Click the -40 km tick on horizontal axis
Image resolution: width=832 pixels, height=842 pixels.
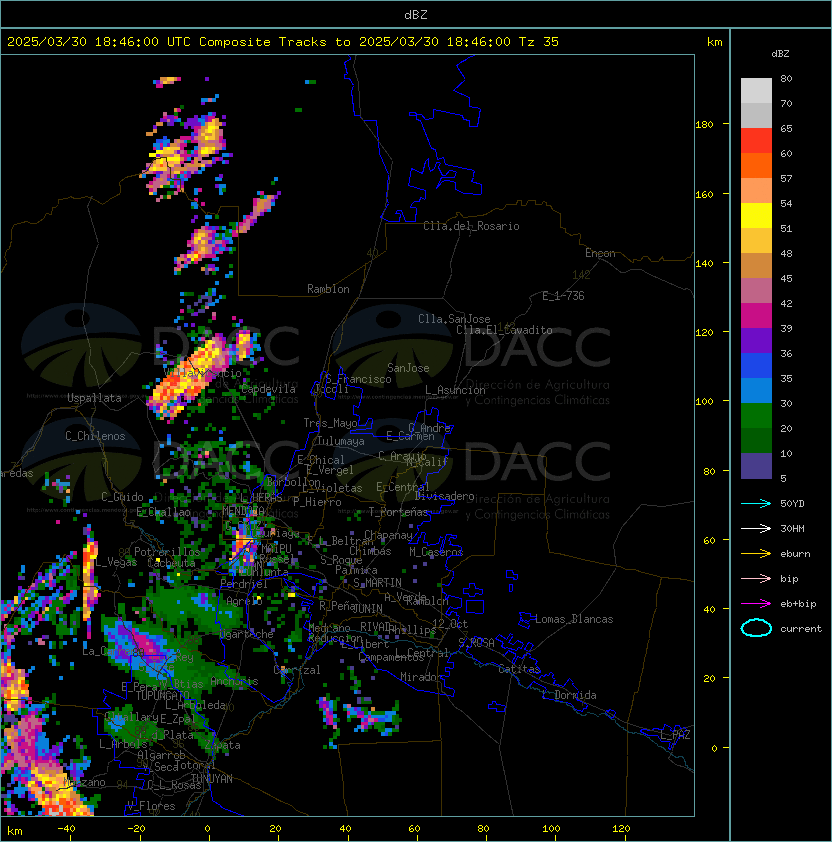tap(67, 829)
